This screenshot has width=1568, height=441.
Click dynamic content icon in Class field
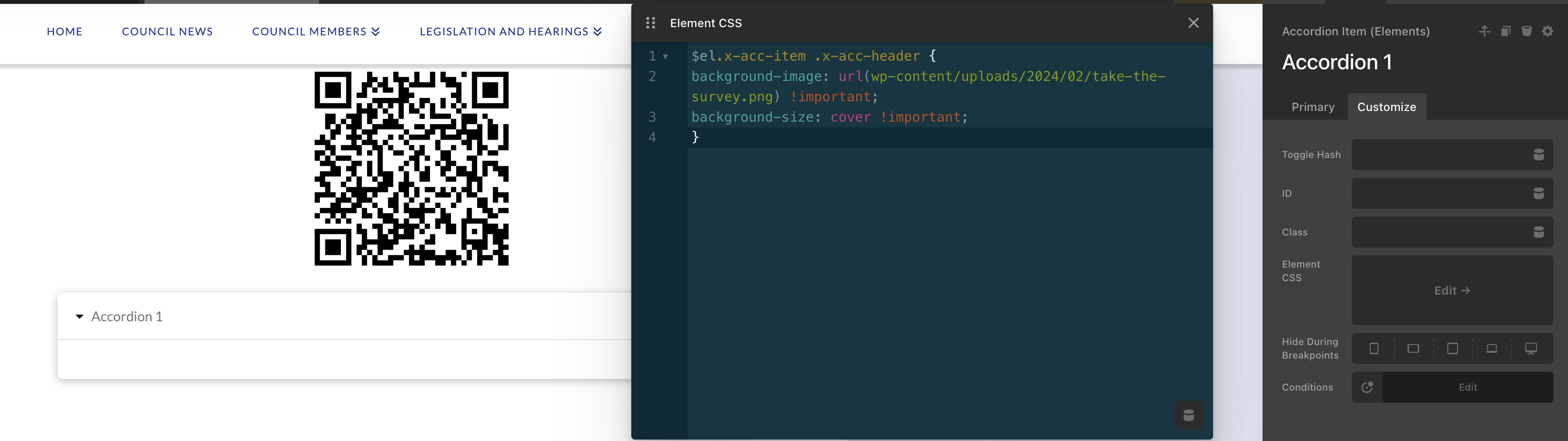point(1538,232)
